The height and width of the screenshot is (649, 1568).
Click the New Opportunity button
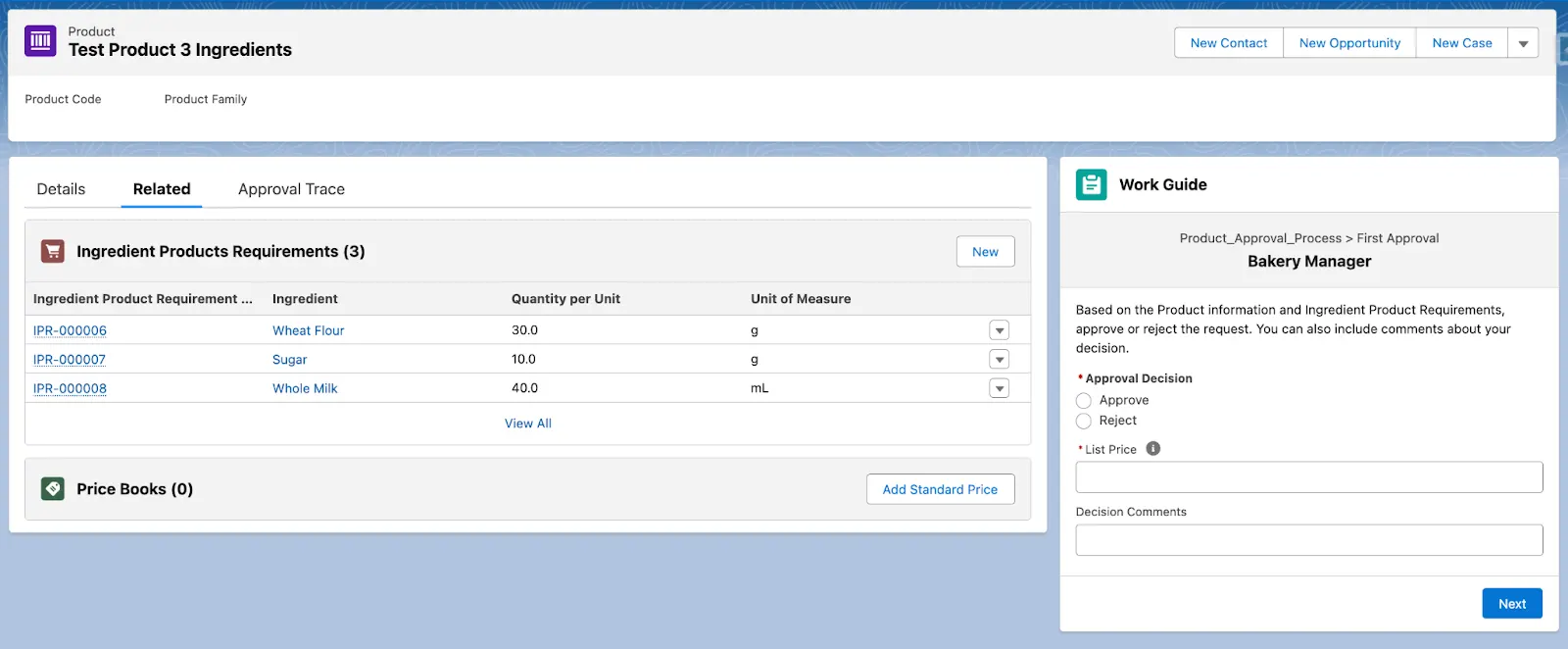click(x=1349, y=43)
